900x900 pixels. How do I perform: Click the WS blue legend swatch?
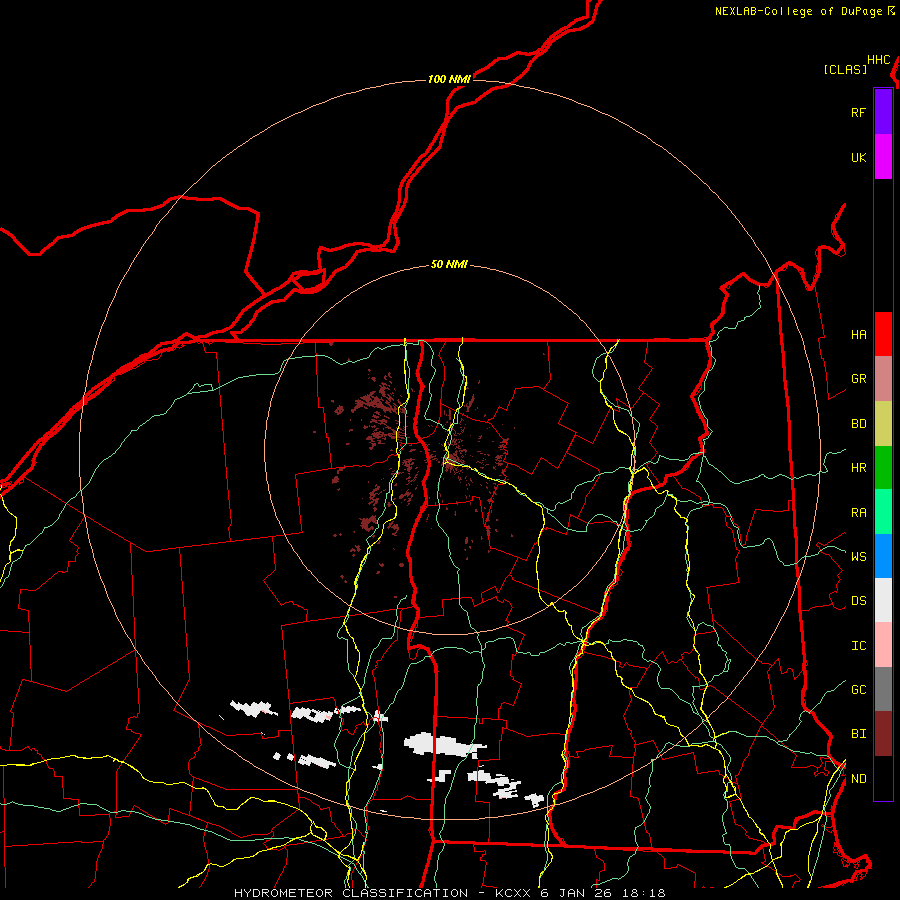883,556
